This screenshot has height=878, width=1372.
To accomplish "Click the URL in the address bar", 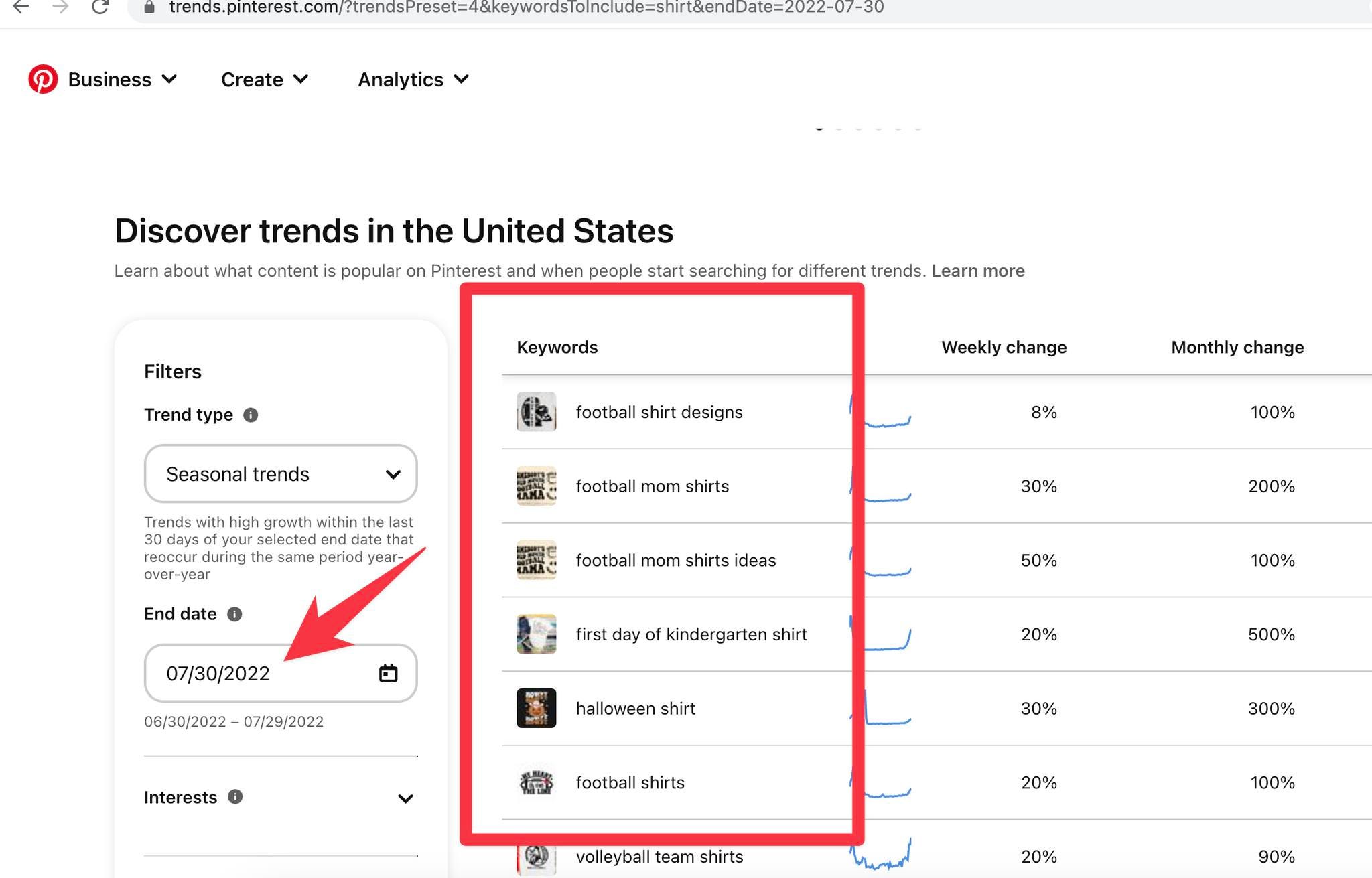I will (526, 7).
